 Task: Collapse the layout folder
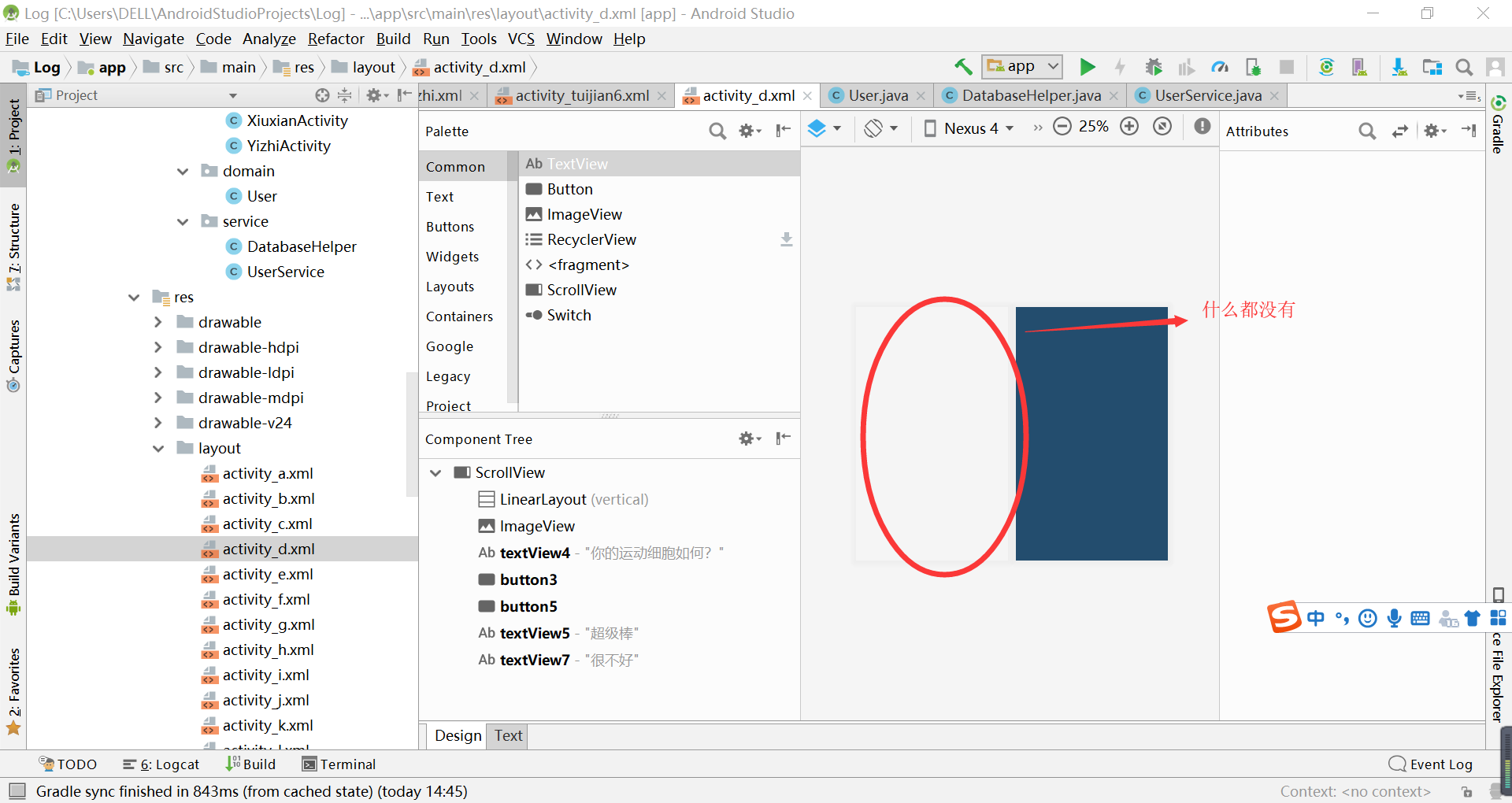coord(157,448)
